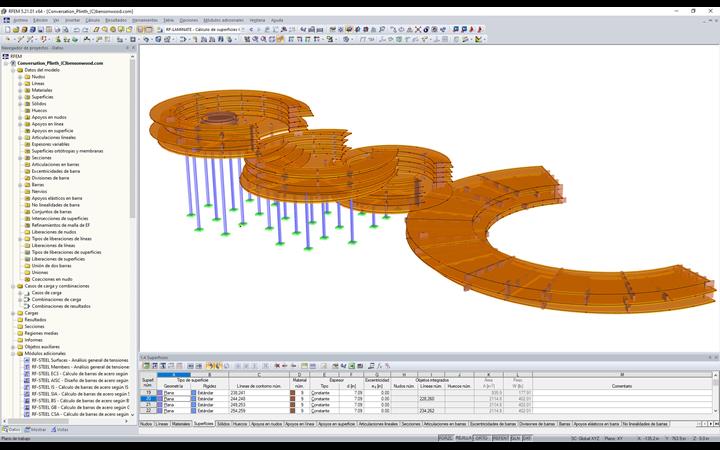Select the Combinaciones de carga tree item
Image resolution: width=720 pixels, height=450 pixels.
(56, 299)
